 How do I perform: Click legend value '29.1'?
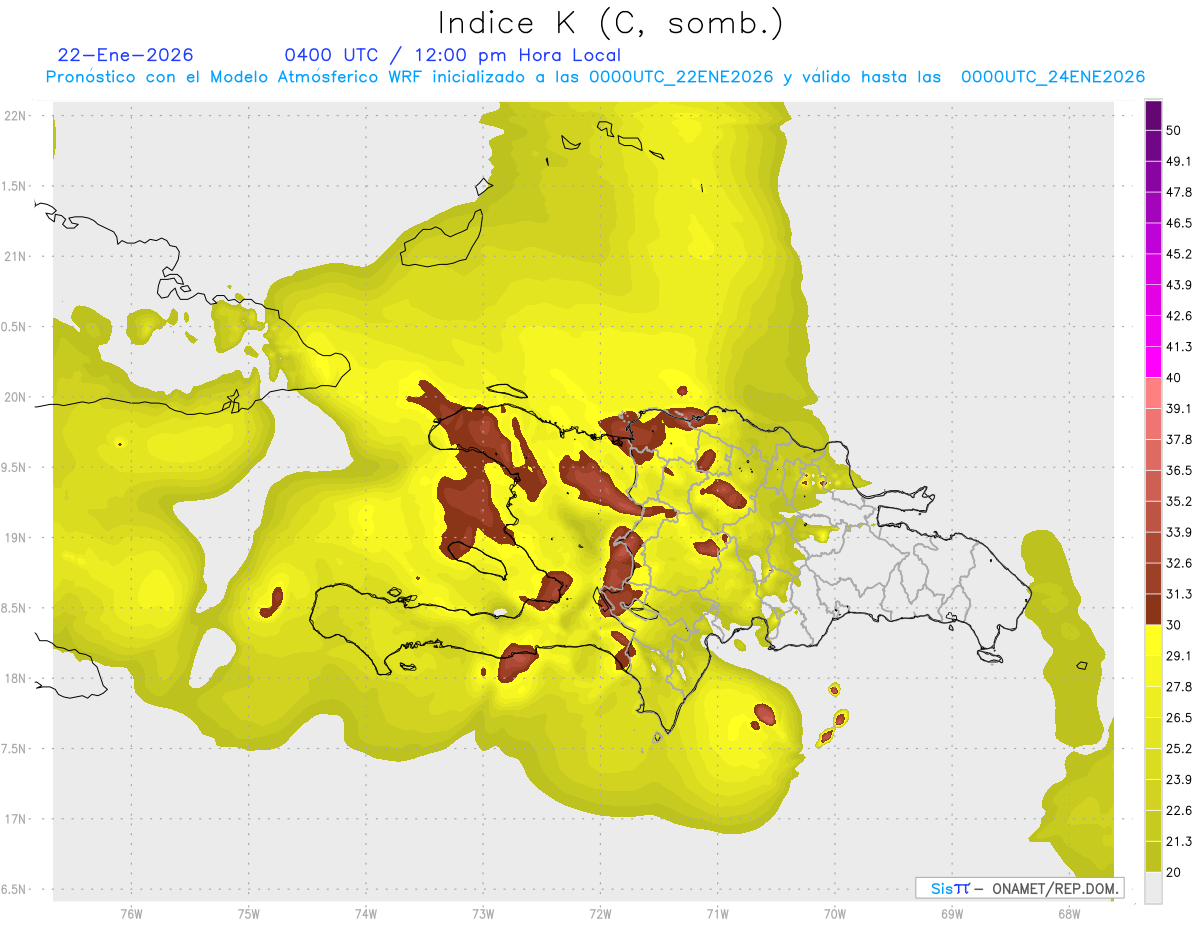click(1179, 656)
